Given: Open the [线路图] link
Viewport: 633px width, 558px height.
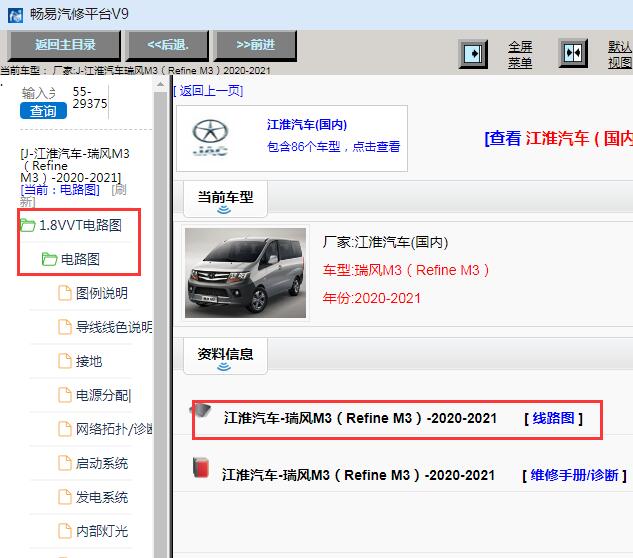Looking at the screenshot, I should [553, 418].
